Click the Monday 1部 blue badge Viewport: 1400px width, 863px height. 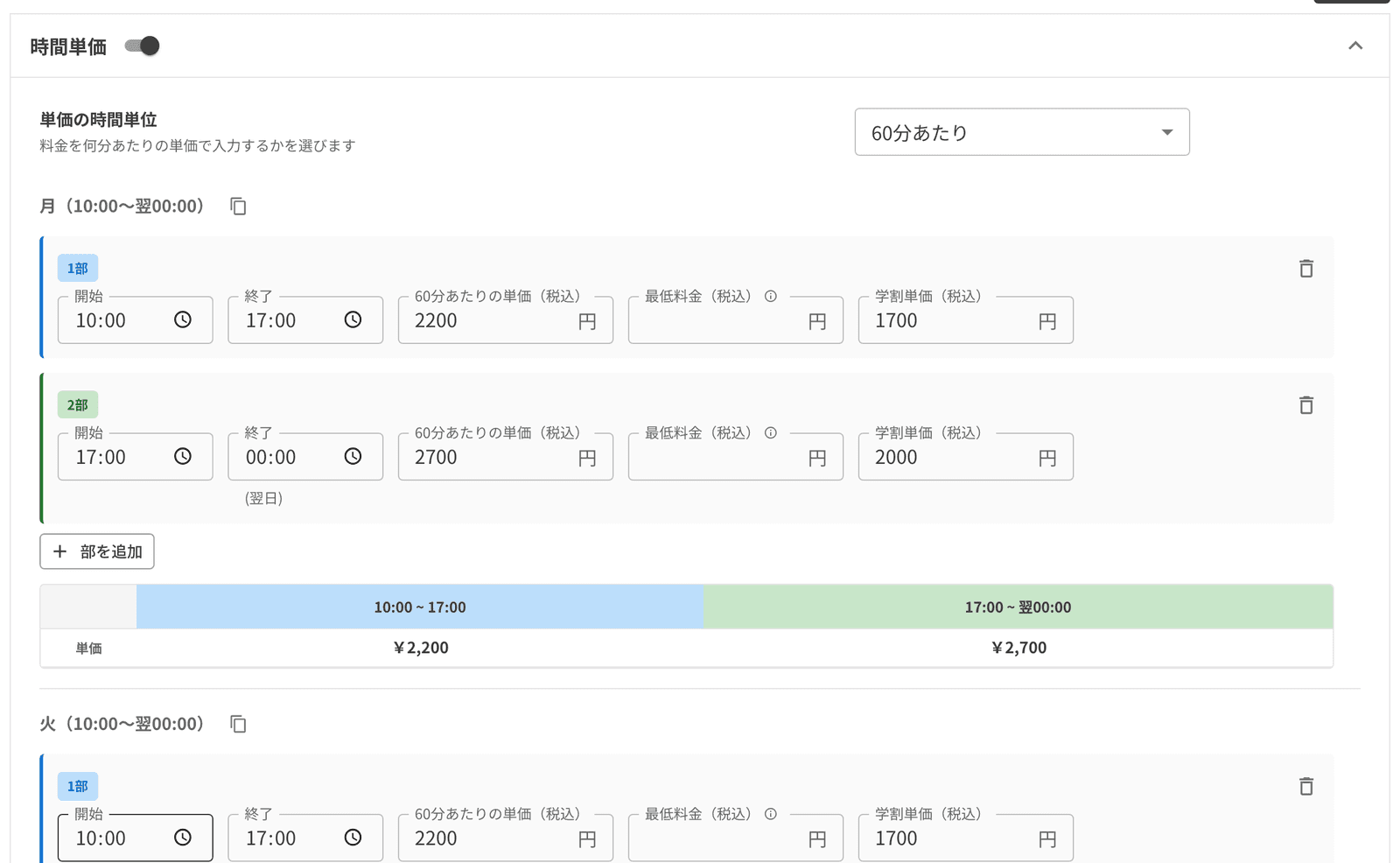tap(78, 269)
